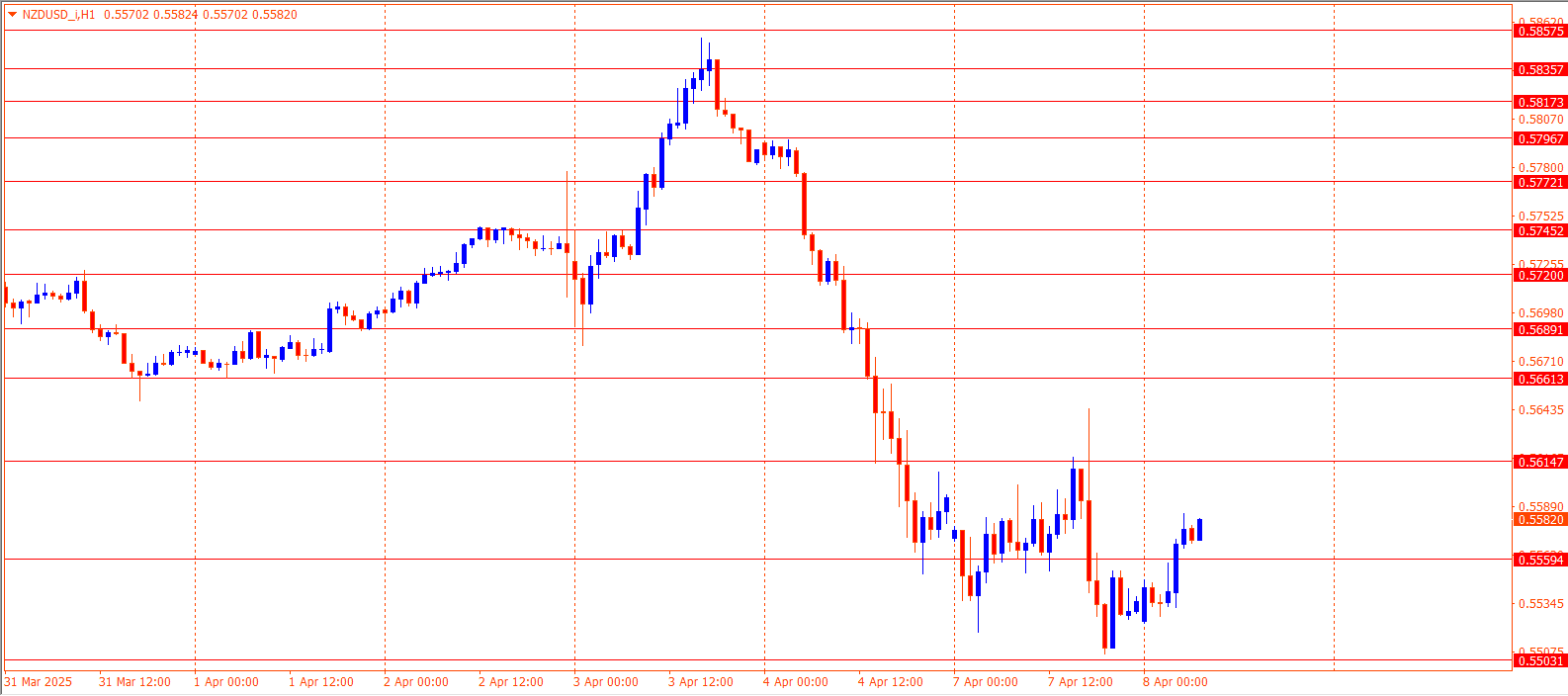The image size is (1568, 696).
Task: Click the triangle arrow beside NZDUSD_i,H1
Action: tap(13, 15)
